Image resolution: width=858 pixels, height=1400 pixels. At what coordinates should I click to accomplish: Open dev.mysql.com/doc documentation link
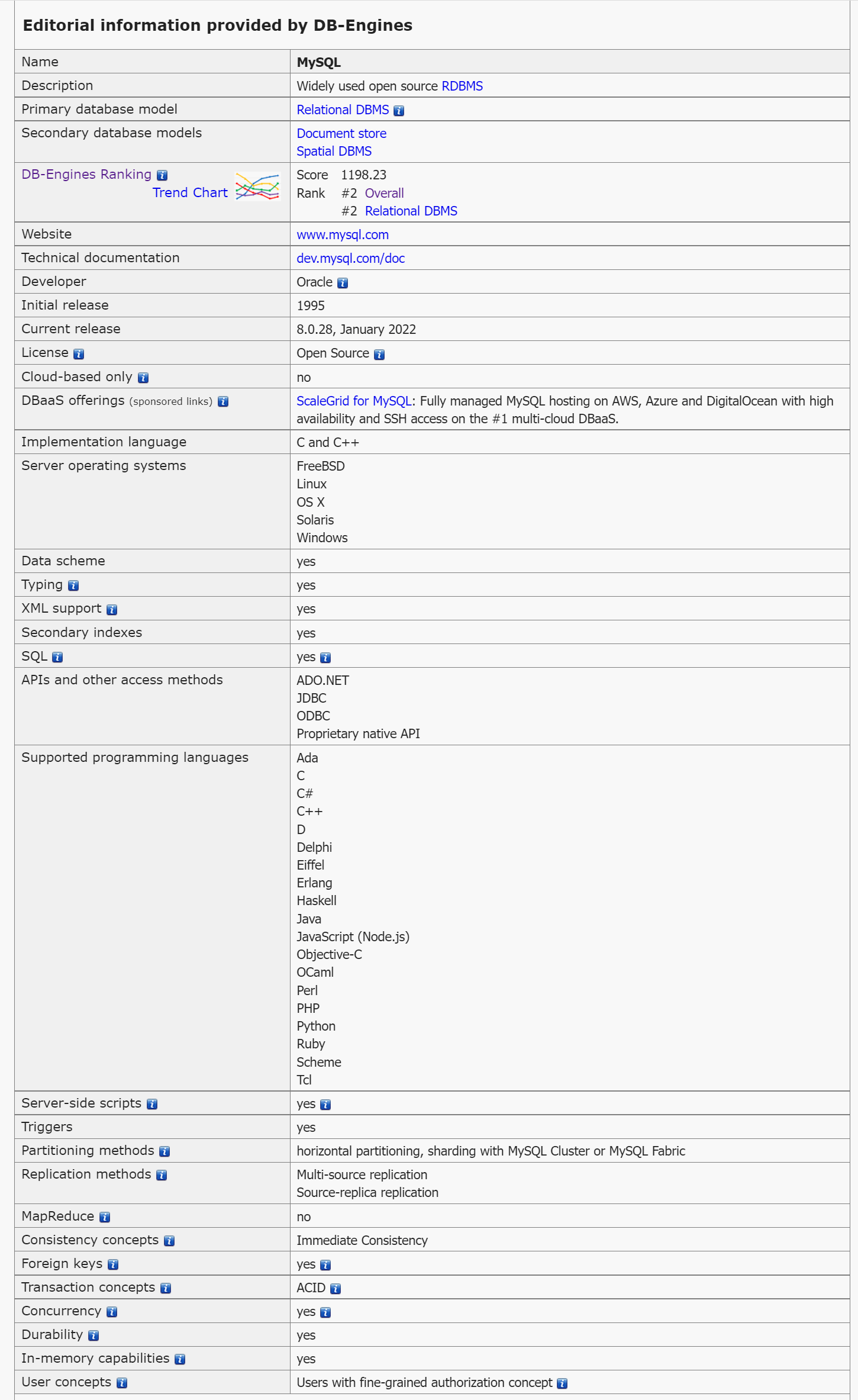350,258
